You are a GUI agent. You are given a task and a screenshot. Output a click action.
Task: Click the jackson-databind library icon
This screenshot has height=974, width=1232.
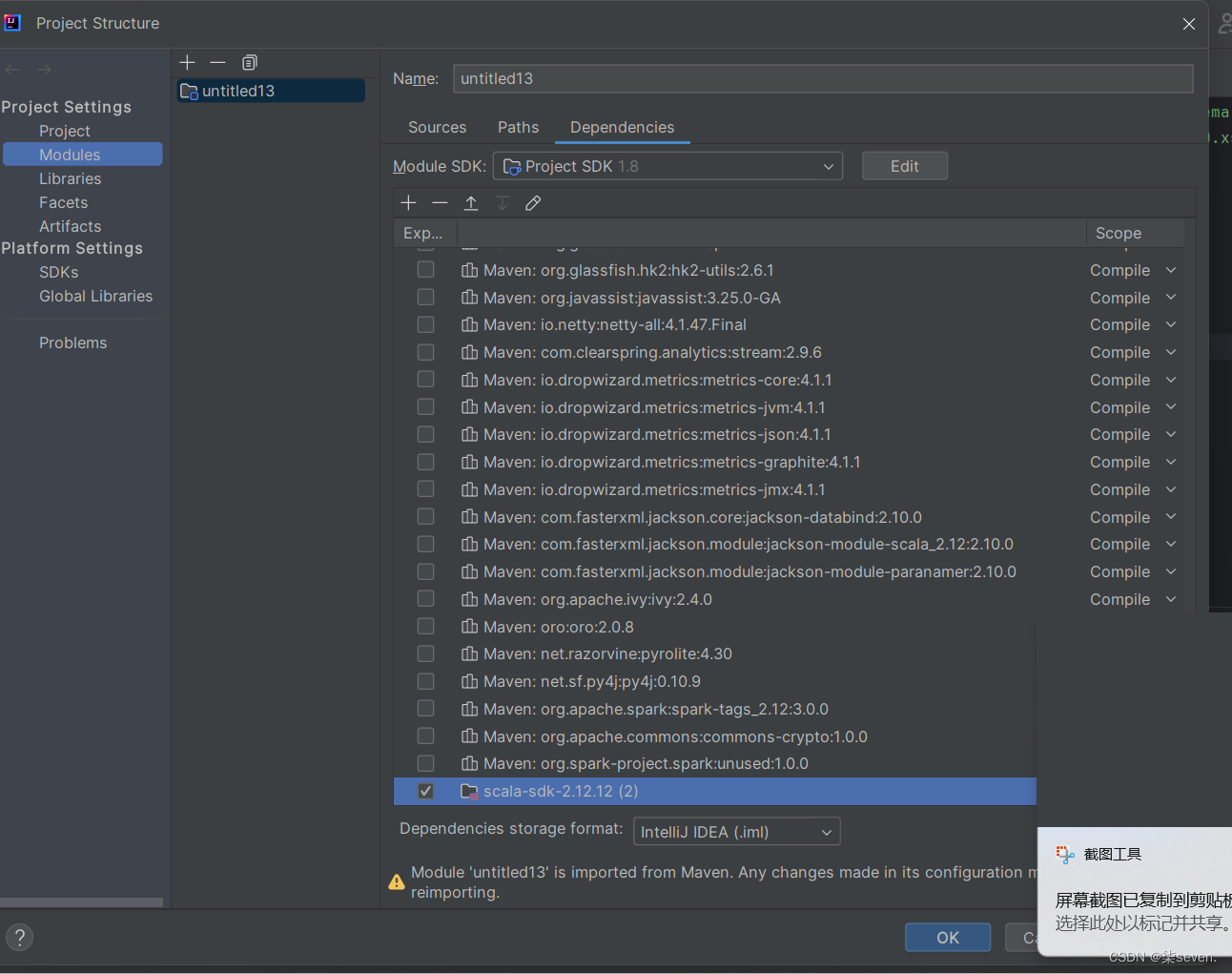click(469, 517)
